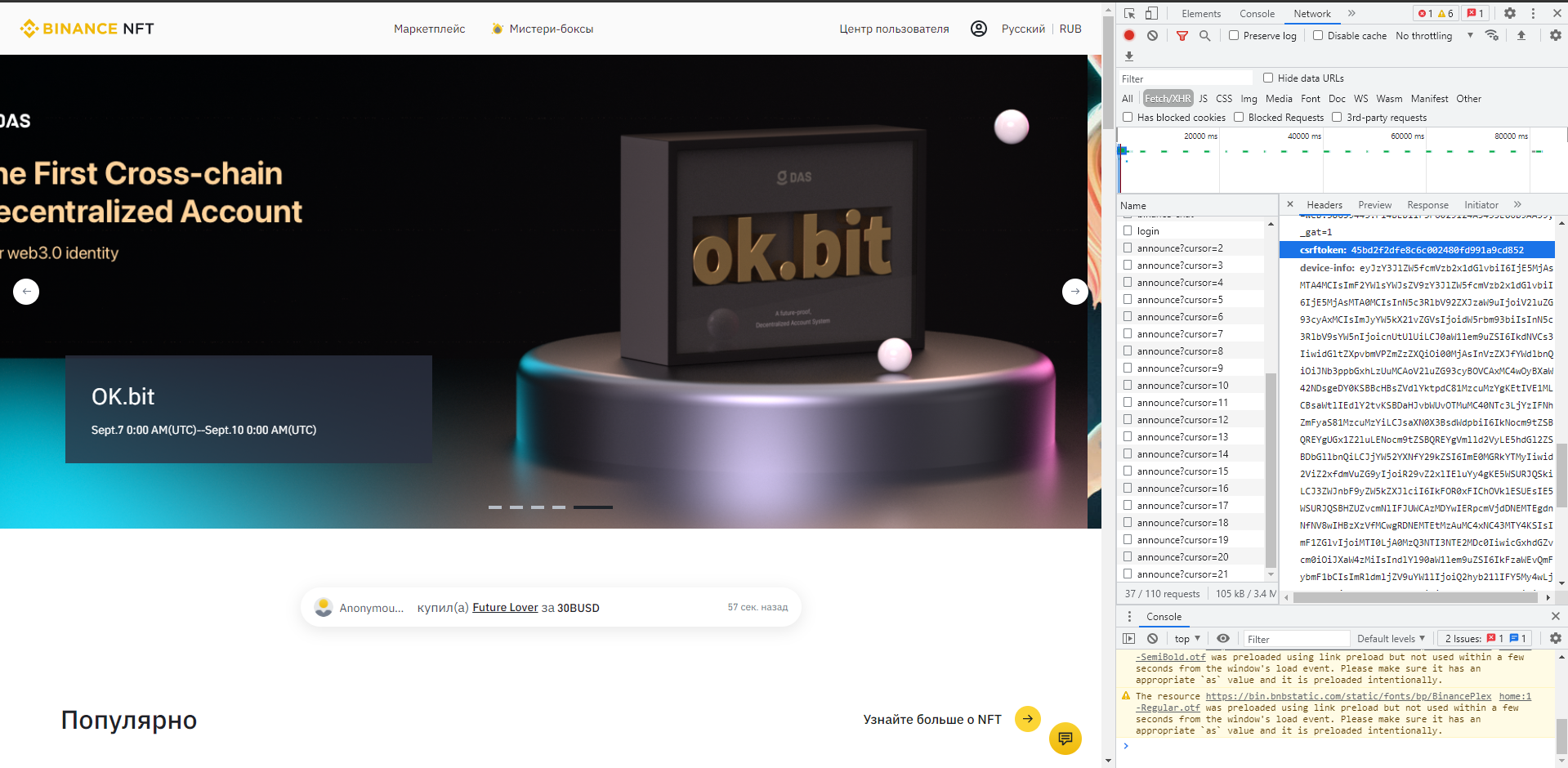Viewport: 1568px width, 768px height.
Task: Export HAR file with the download arrow
Action: click(x=1129, y=56)
